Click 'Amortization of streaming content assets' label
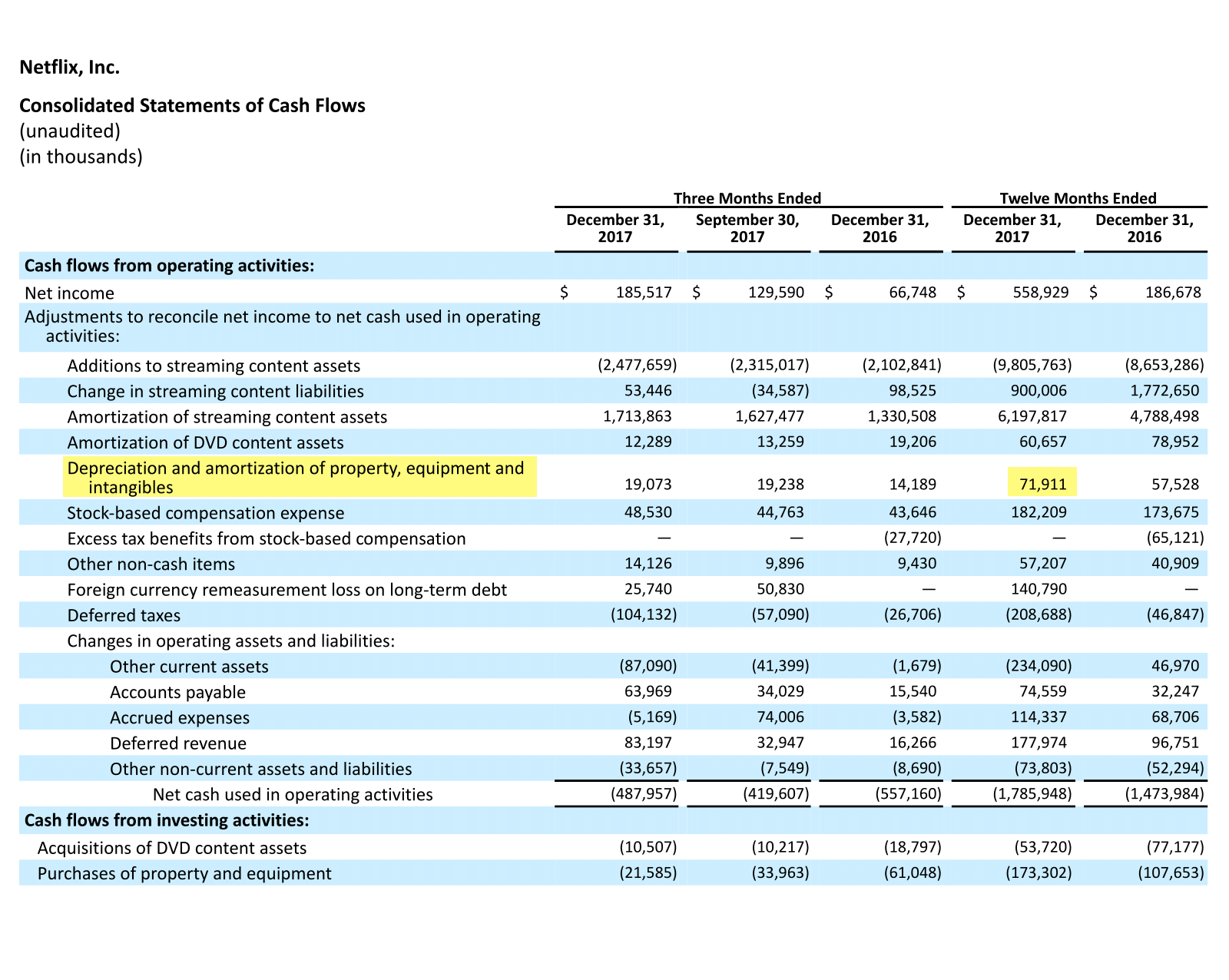The height and width of the screenshot is (980, 1229). (227, 417)
